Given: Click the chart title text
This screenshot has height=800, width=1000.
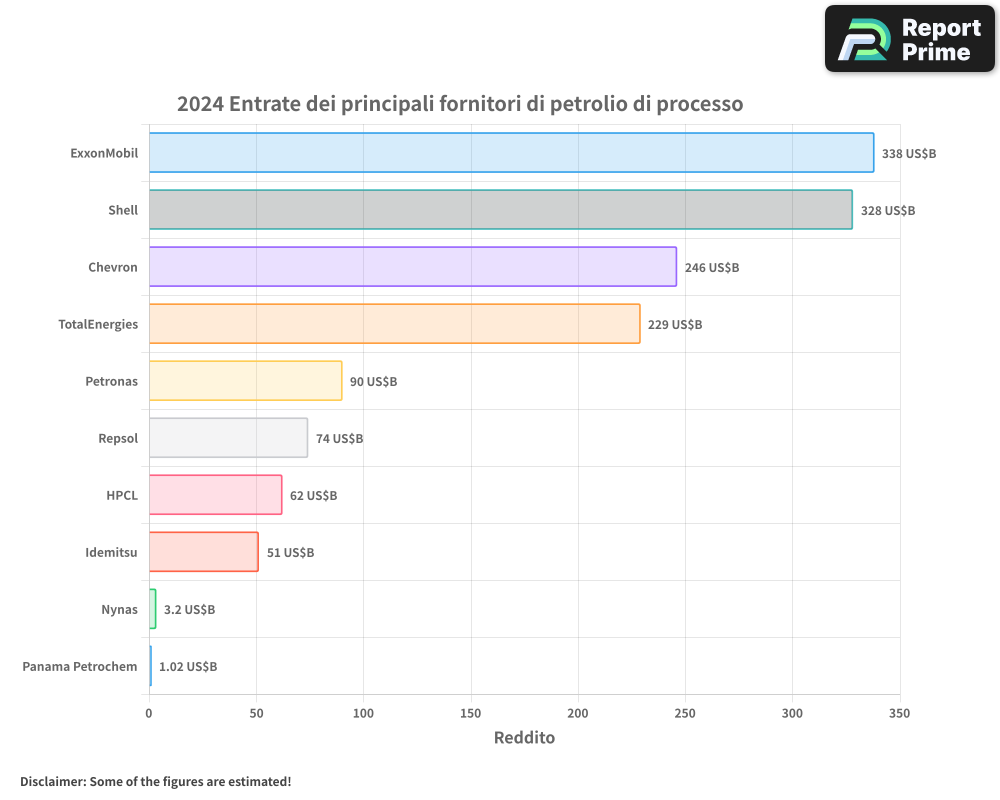Looking at the screenshot, I should (460, 104).
